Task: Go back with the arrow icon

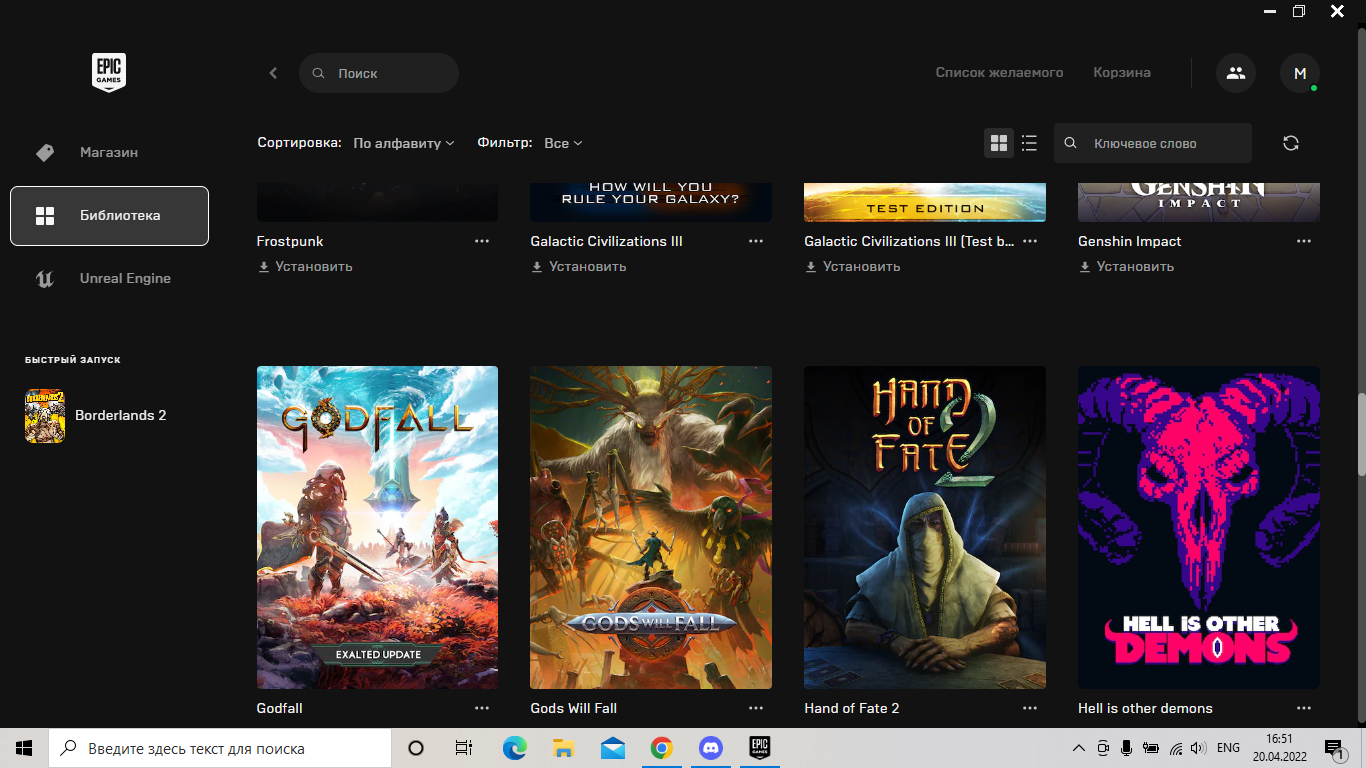Action: click(x=273, y=73)
